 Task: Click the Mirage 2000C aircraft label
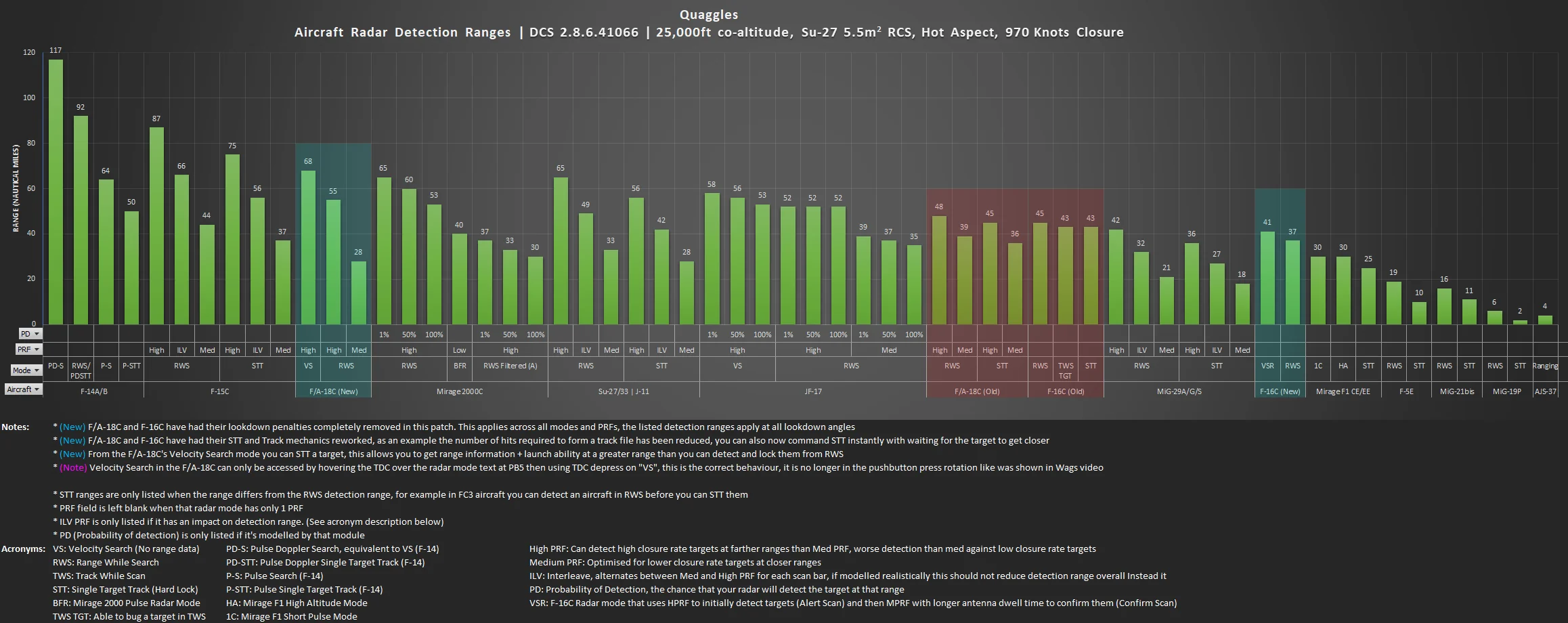460,391
